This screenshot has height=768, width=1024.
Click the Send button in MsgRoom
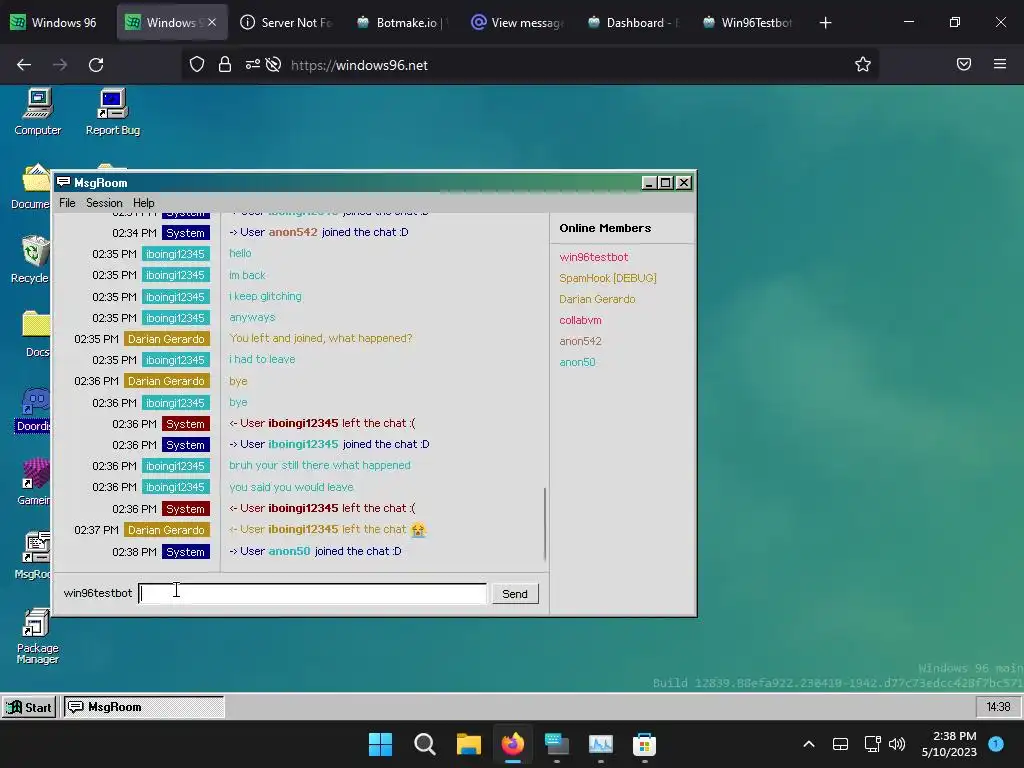515,594
